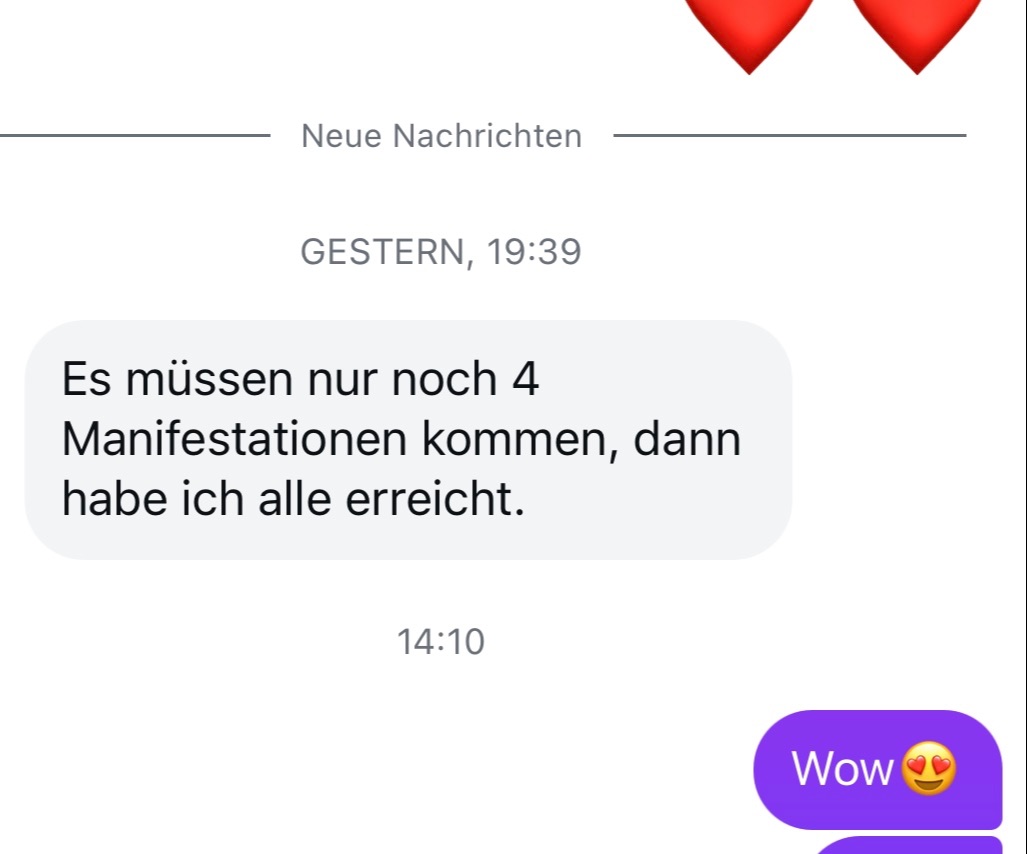Select the 'Neue Nachrichten' divider label
Screen dimensions: 1027x854
[441, 136]
